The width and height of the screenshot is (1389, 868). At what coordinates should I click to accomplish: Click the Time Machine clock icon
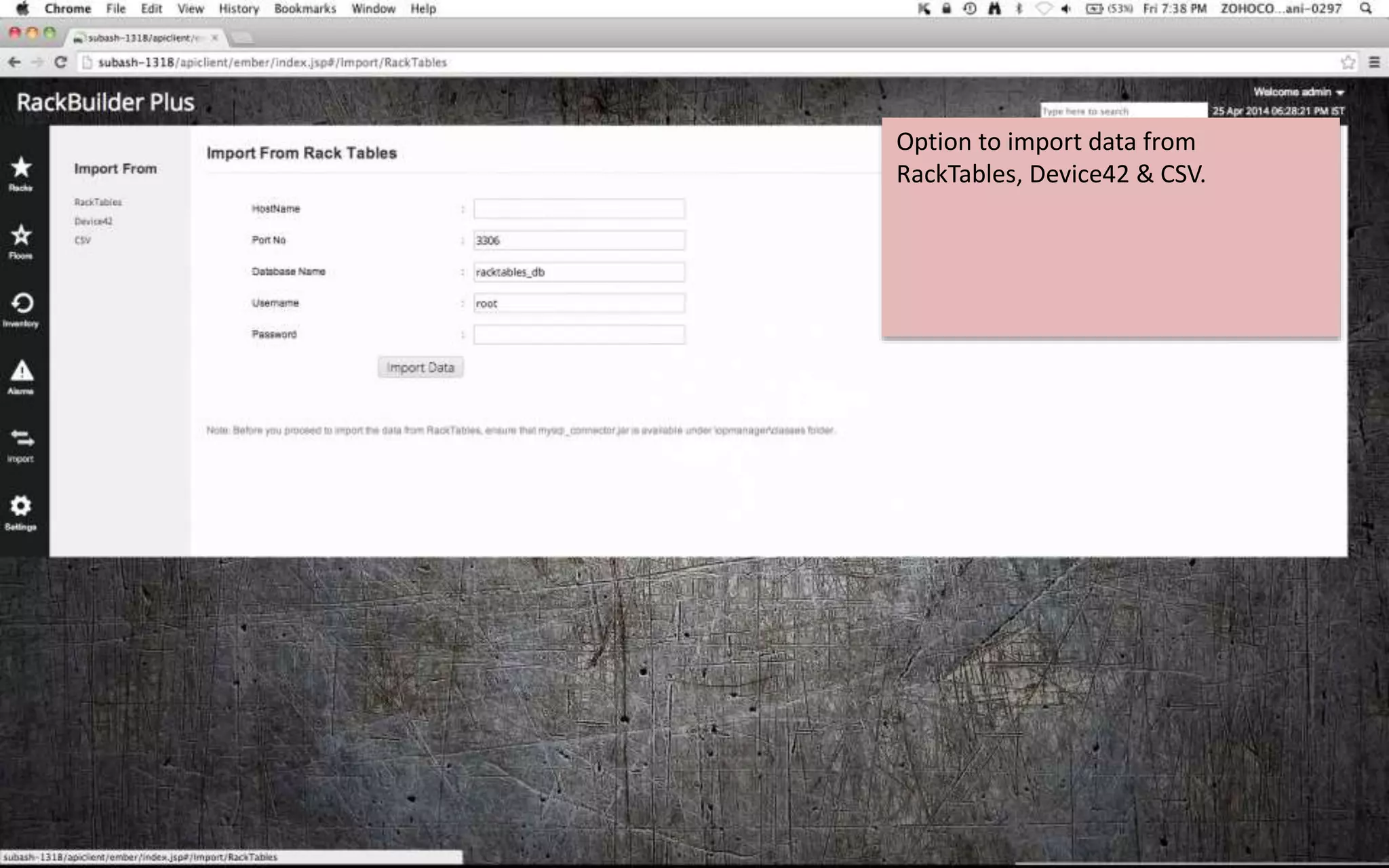point(970,9)
